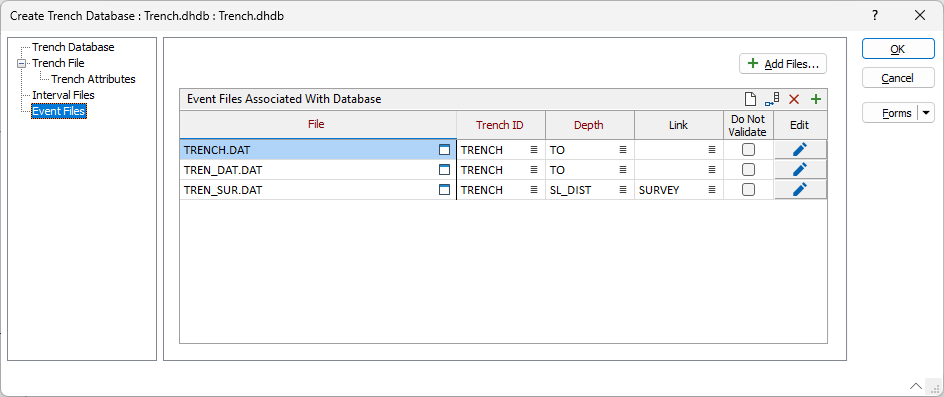Check Do Not Validate for TREN_DAT.DAT
Screen dimensions: 944x397
tap(748, 170)
